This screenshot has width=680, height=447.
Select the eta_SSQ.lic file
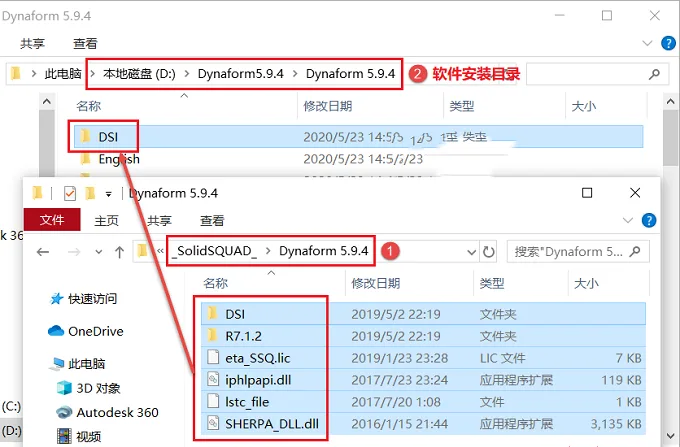[x=423, y=358]
